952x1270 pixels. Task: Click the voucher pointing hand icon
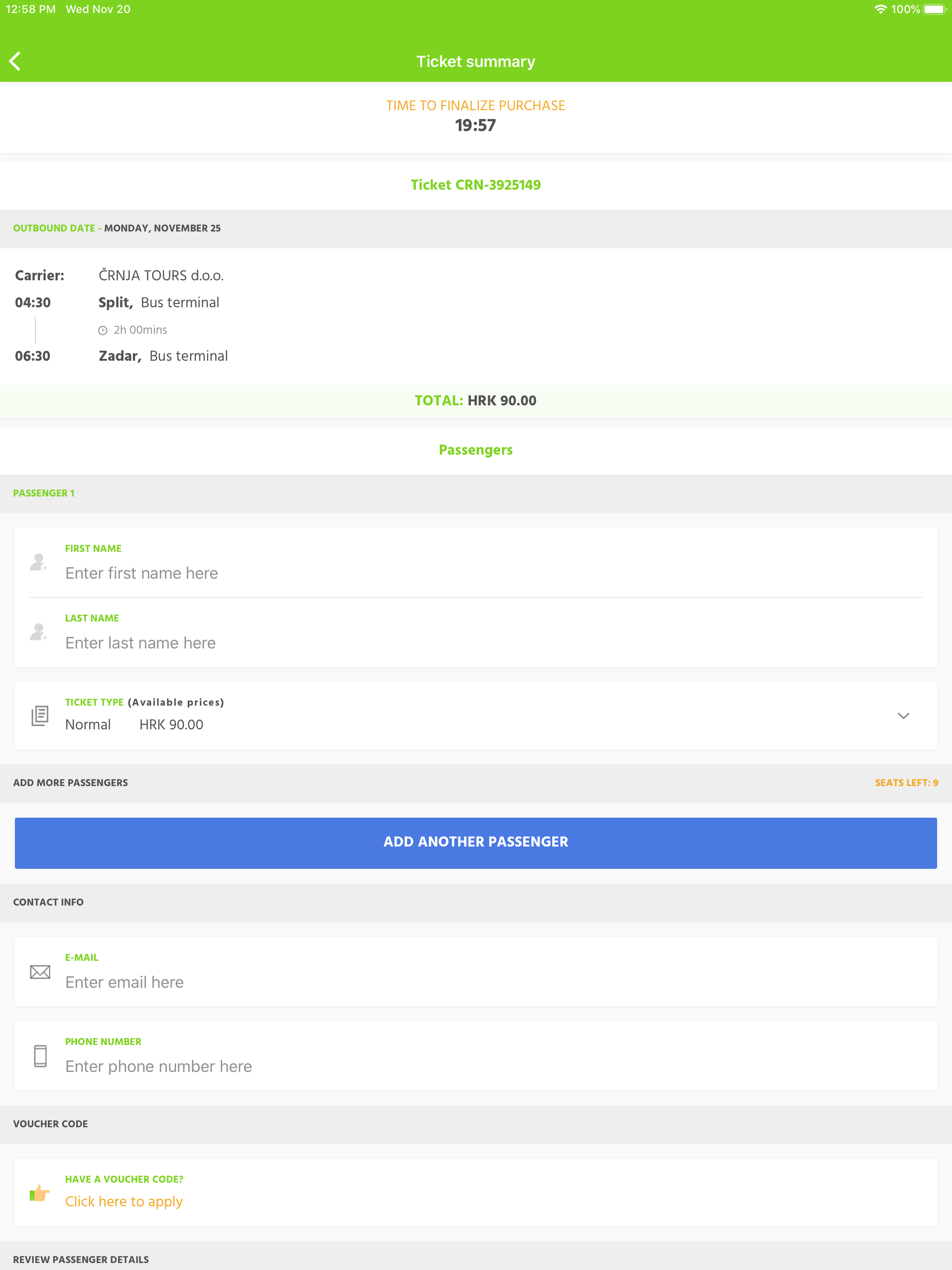point(40,1193)
